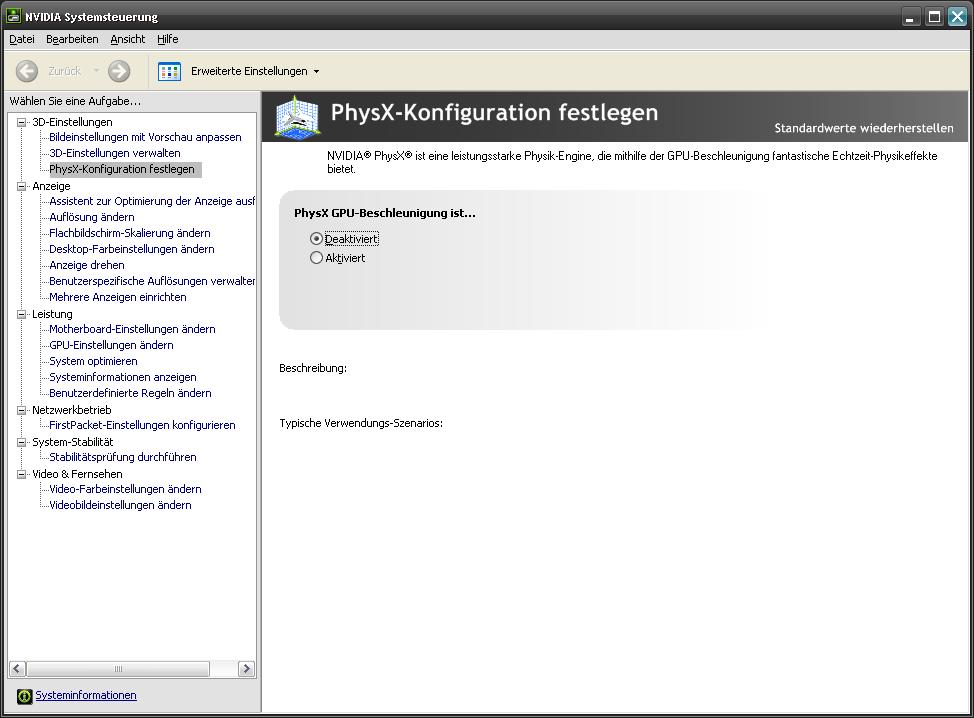The height and width of the screenshot is (718, 974).
Task: Open the Systeminformationen link
Action: (x=86, y=695)
